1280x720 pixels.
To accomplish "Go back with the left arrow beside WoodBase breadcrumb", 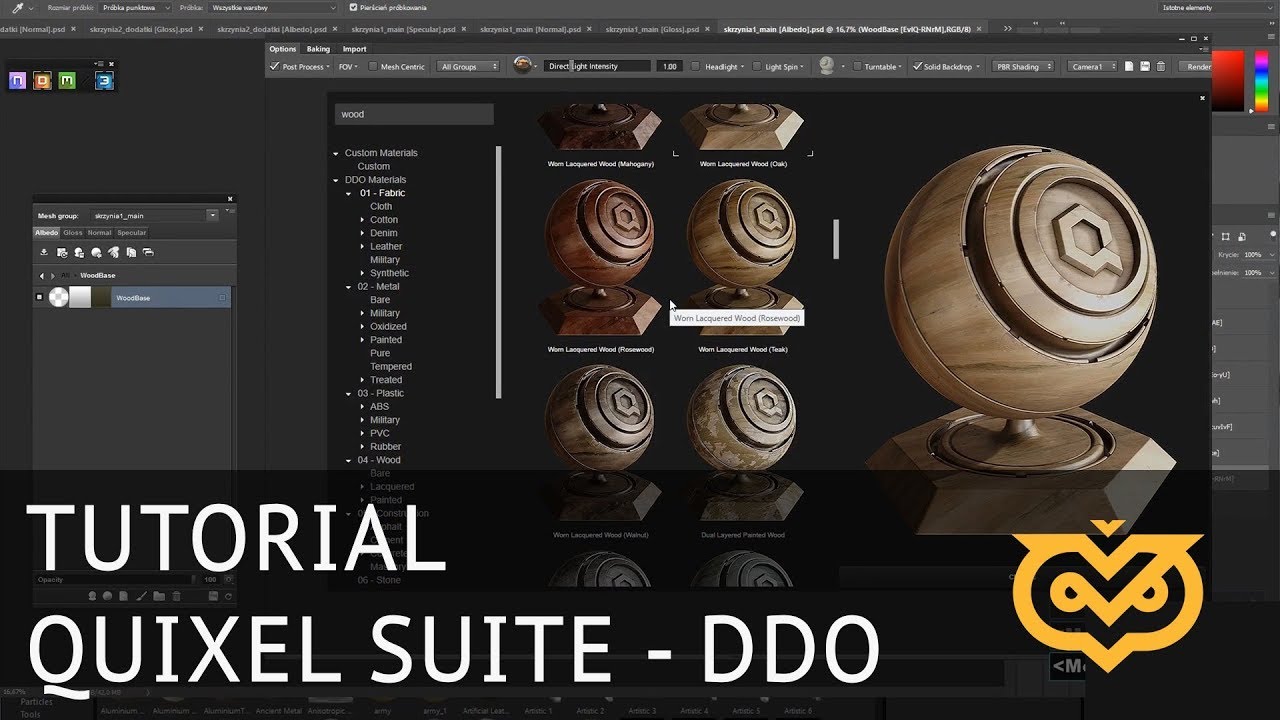I will pos(42,276).
